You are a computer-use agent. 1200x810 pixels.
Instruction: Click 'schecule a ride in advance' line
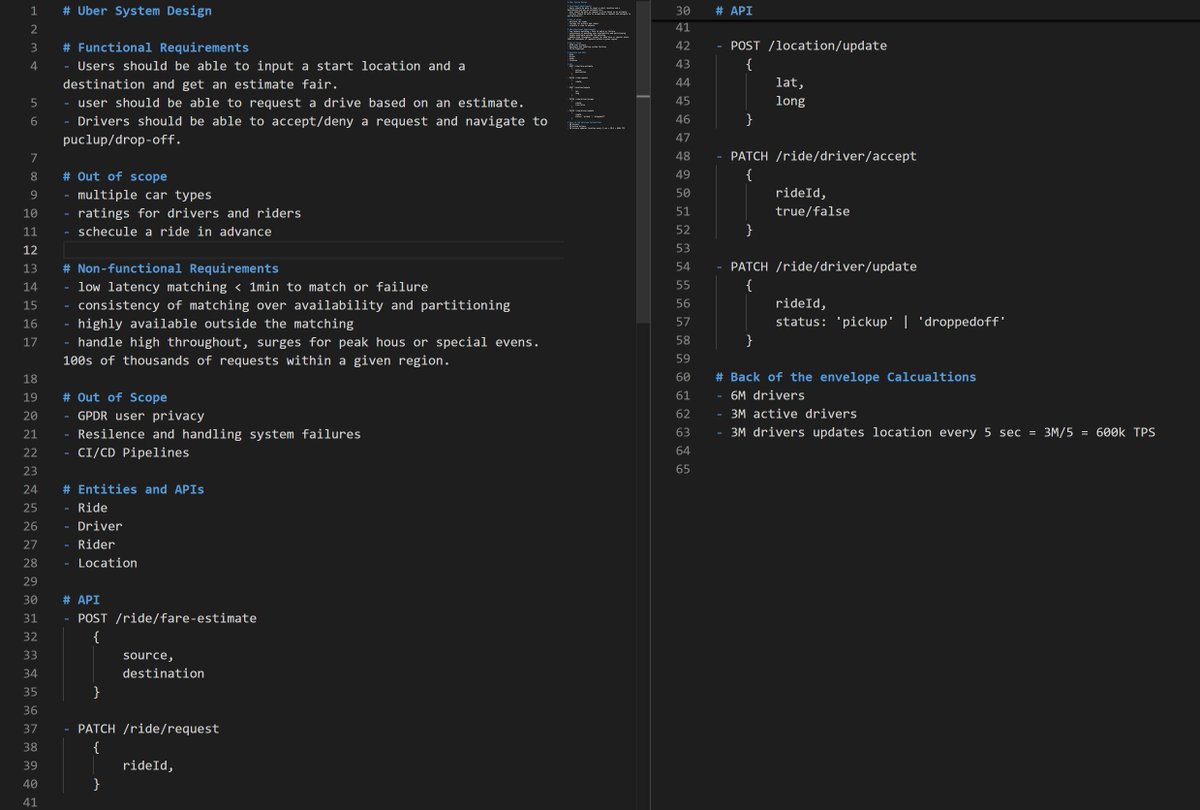(x=166, y=231)
